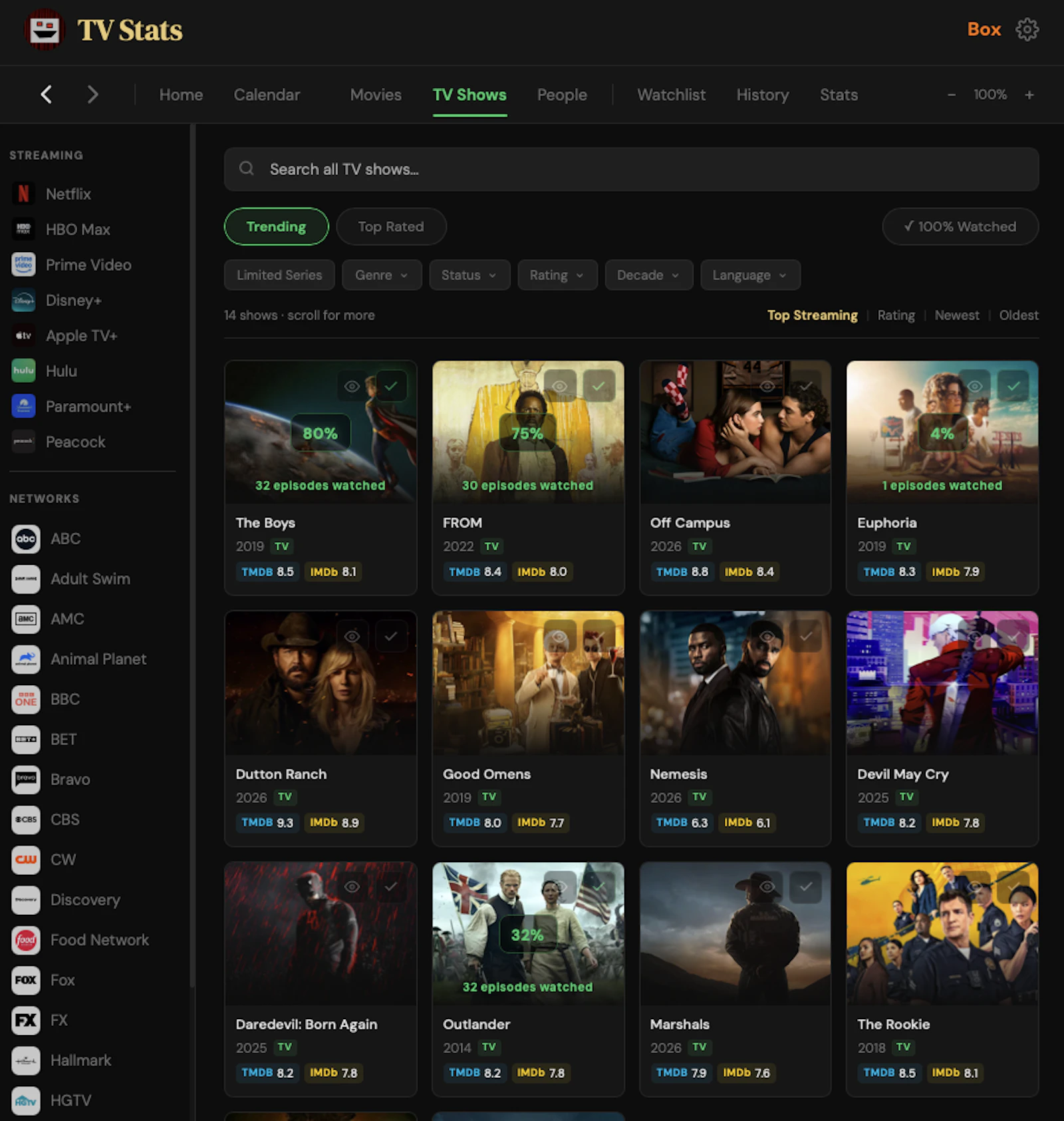Select the Adult Swim network icon
1064x1121 pixels.
point(26,579)
